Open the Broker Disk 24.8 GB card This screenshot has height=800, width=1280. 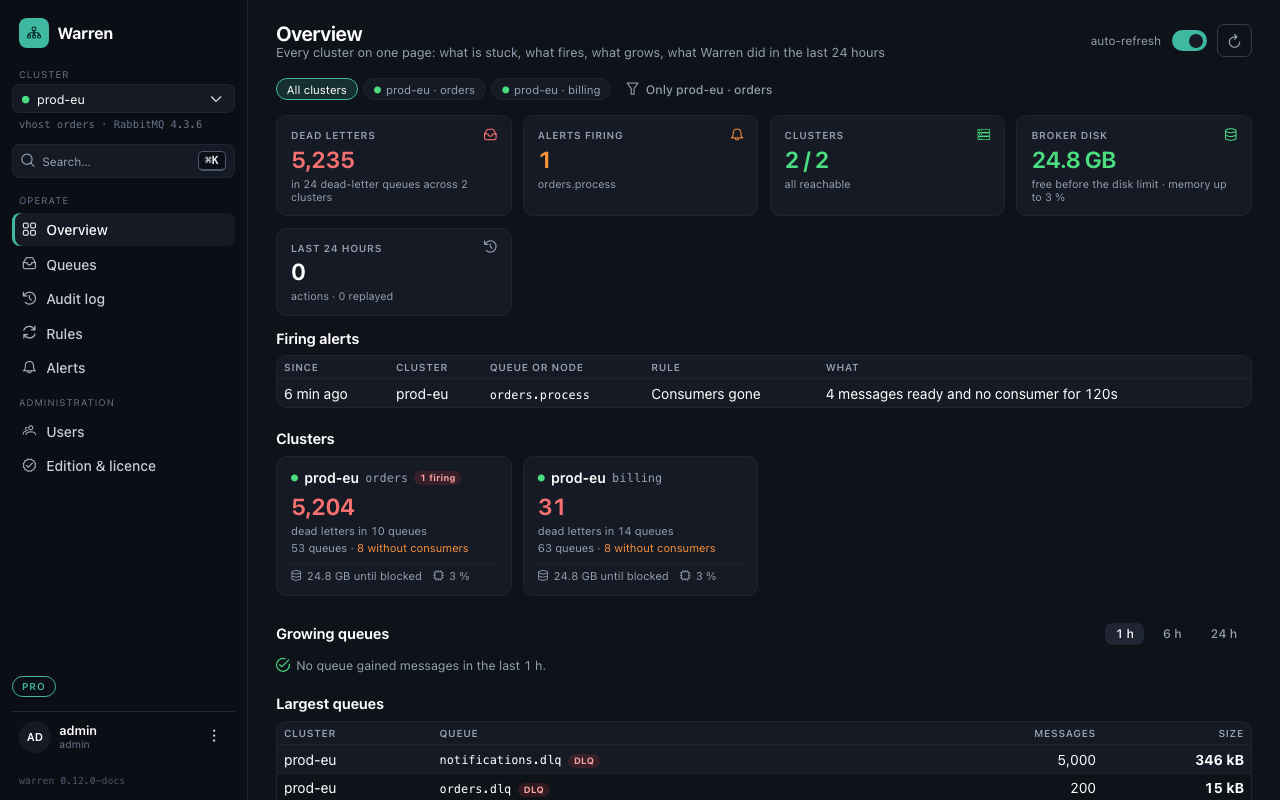1134,165
